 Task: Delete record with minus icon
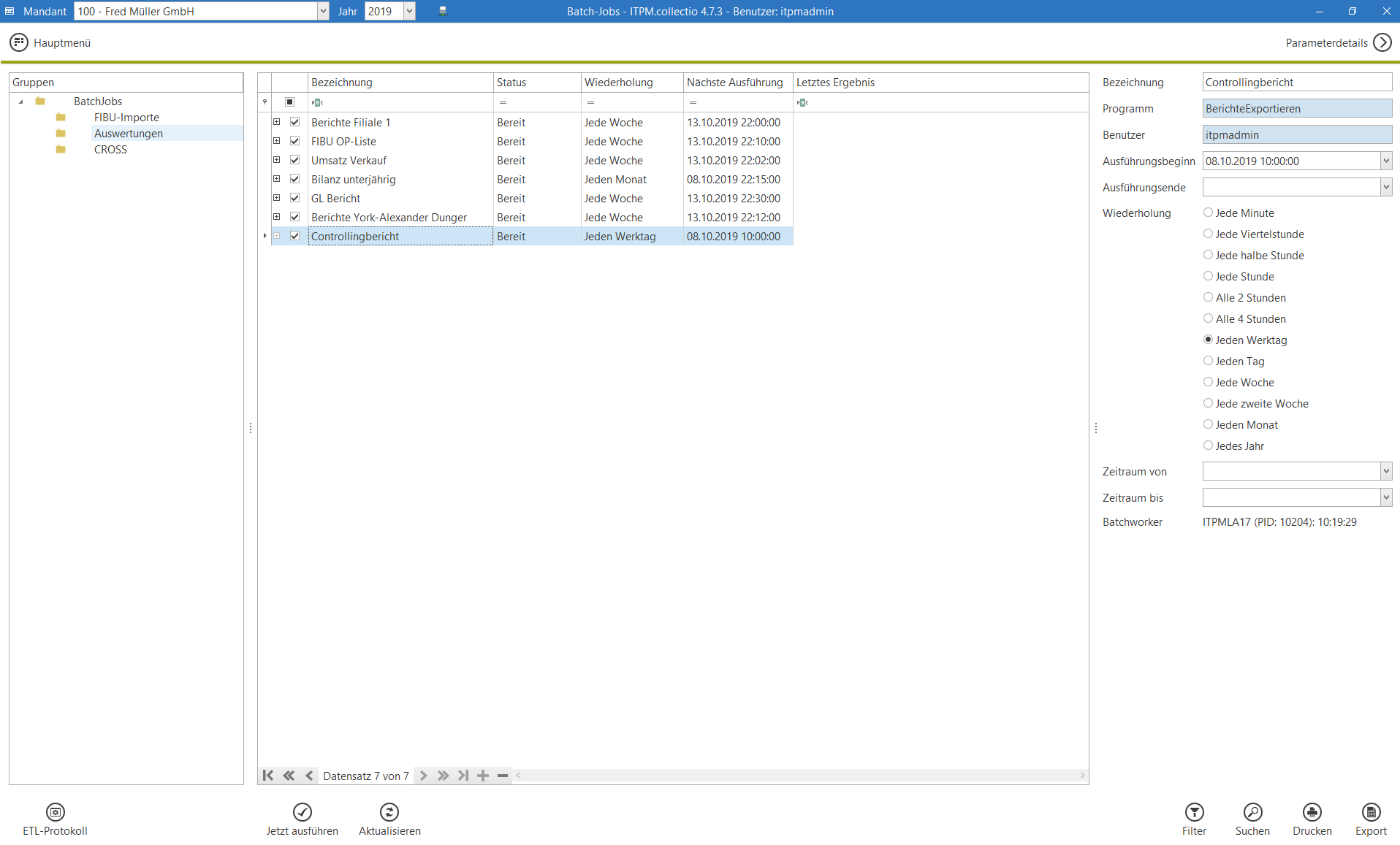503,776
